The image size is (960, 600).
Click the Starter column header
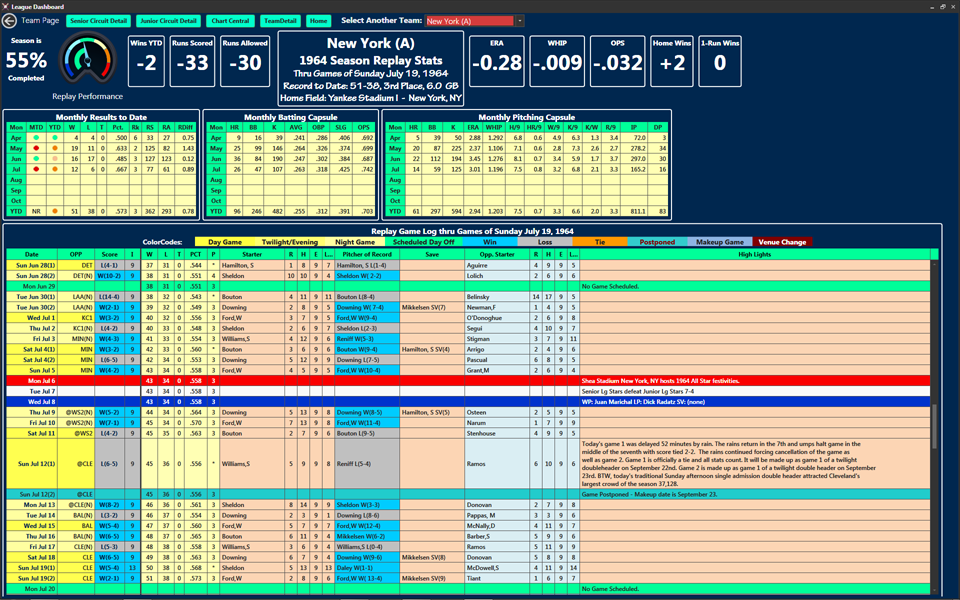(252, 254)
